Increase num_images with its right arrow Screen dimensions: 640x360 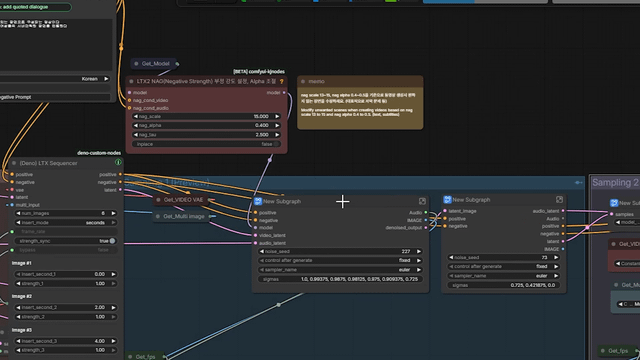click(x=113, y=213)
